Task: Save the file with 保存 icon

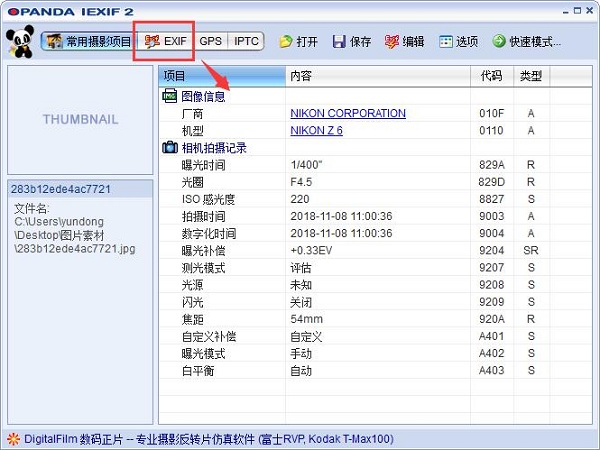Action: pyautogui.click(x=339, y=42)
